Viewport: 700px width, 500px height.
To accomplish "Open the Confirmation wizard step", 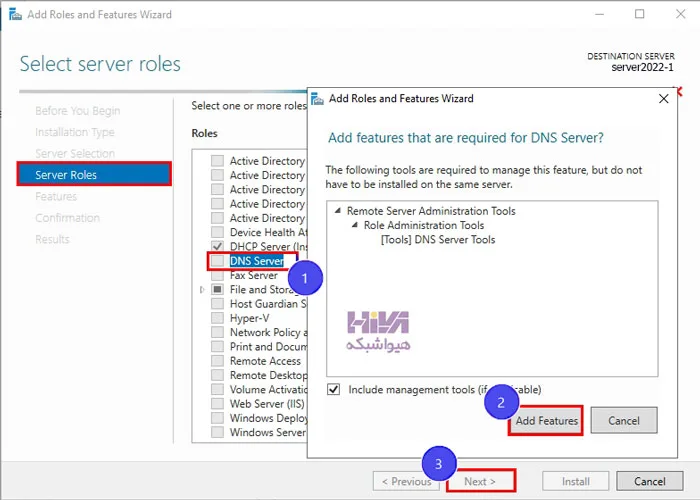I will (67, 218).
